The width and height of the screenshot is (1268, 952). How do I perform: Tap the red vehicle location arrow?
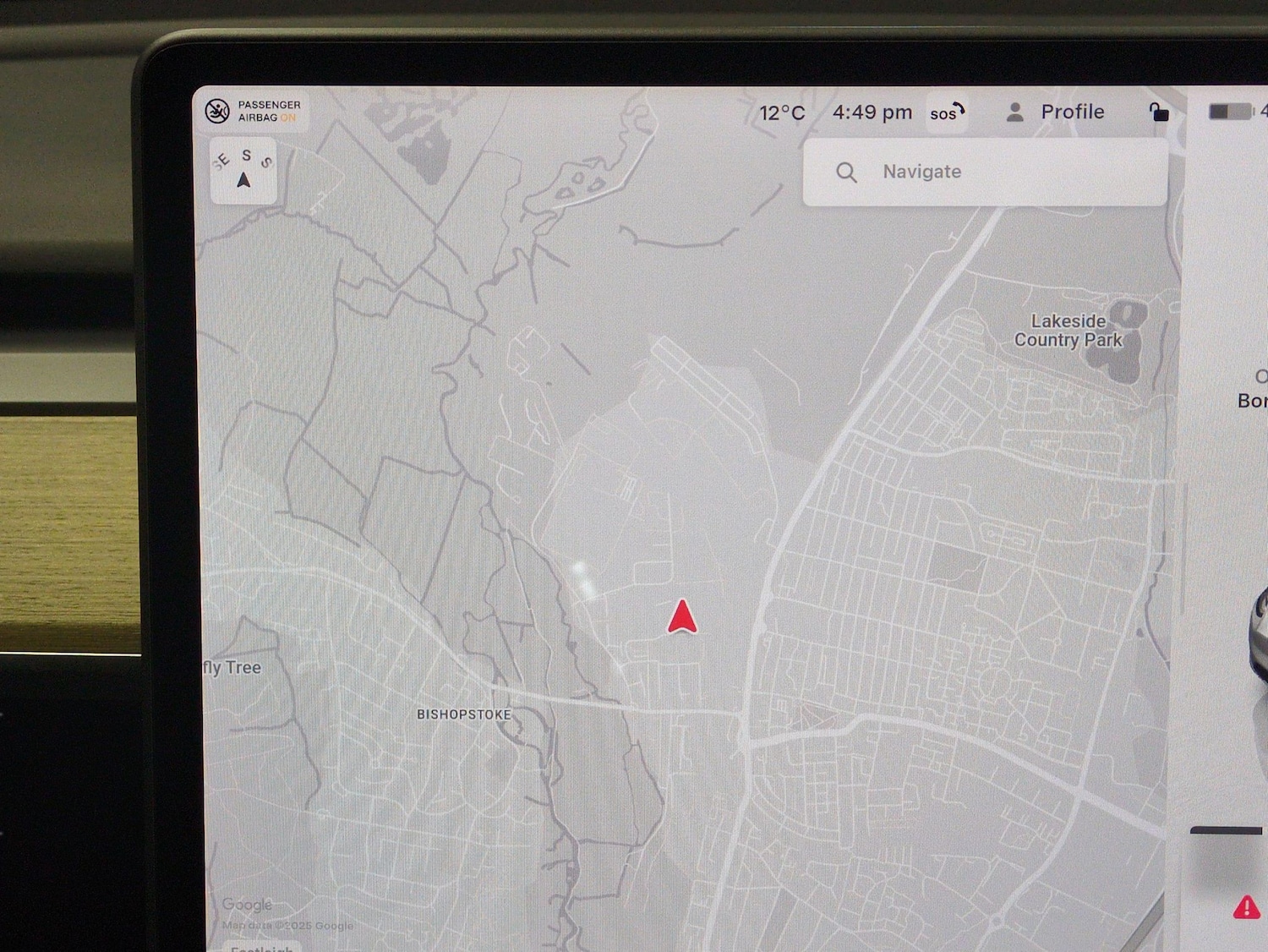pos(682,617)
